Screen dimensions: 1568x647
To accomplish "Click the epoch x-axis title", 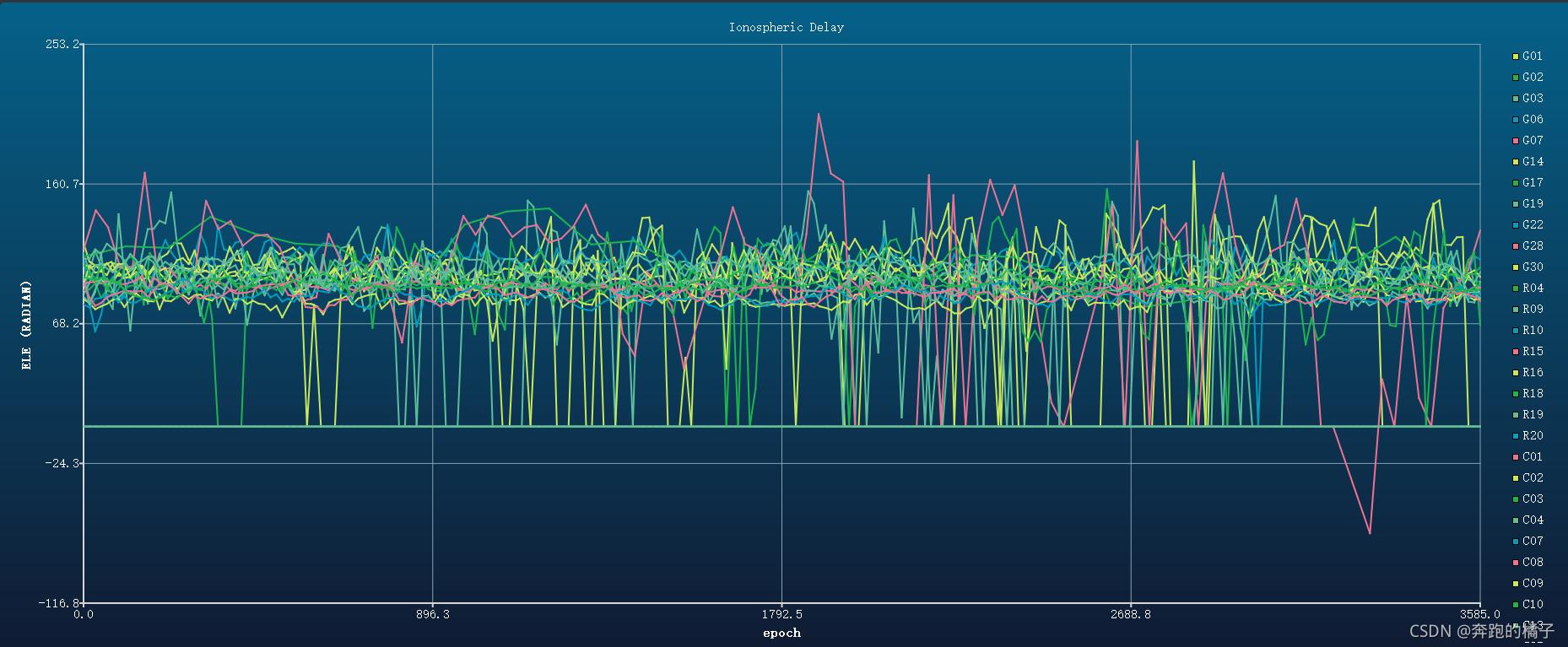I will 782,633.
